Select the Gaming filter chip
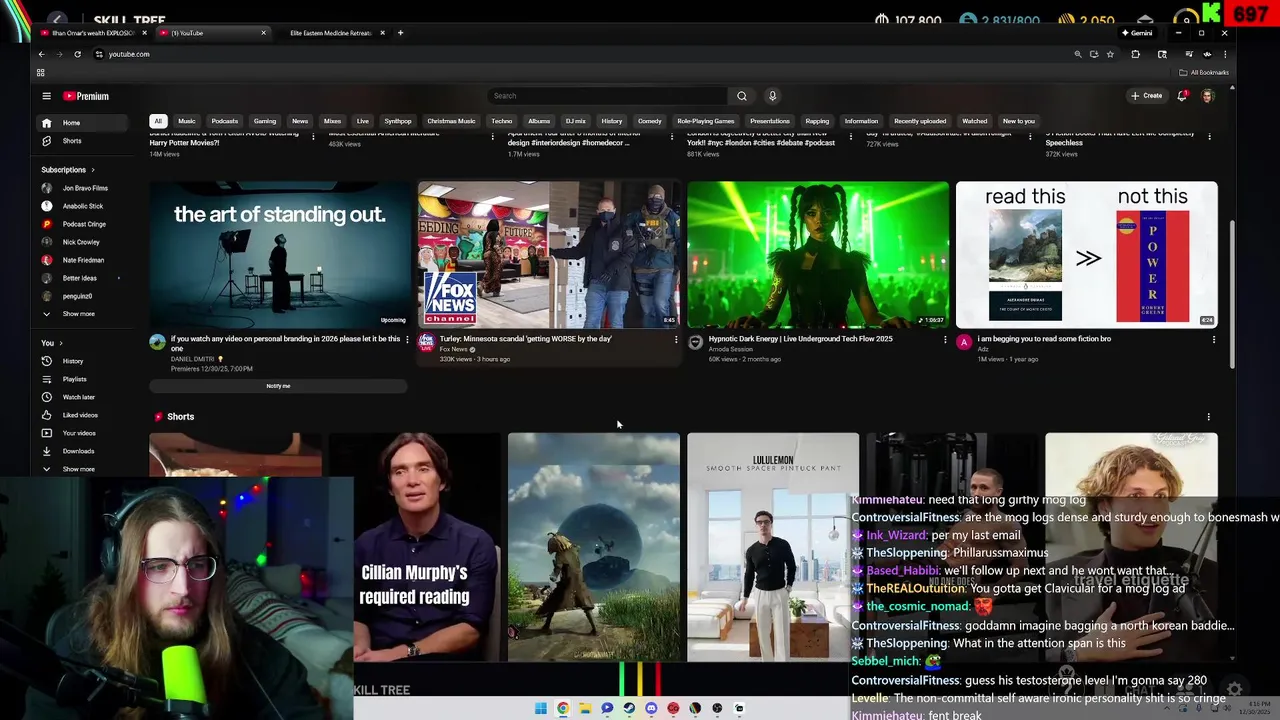Image resolution: width=1280 pixels, height=720 pixels. point(265,121)
